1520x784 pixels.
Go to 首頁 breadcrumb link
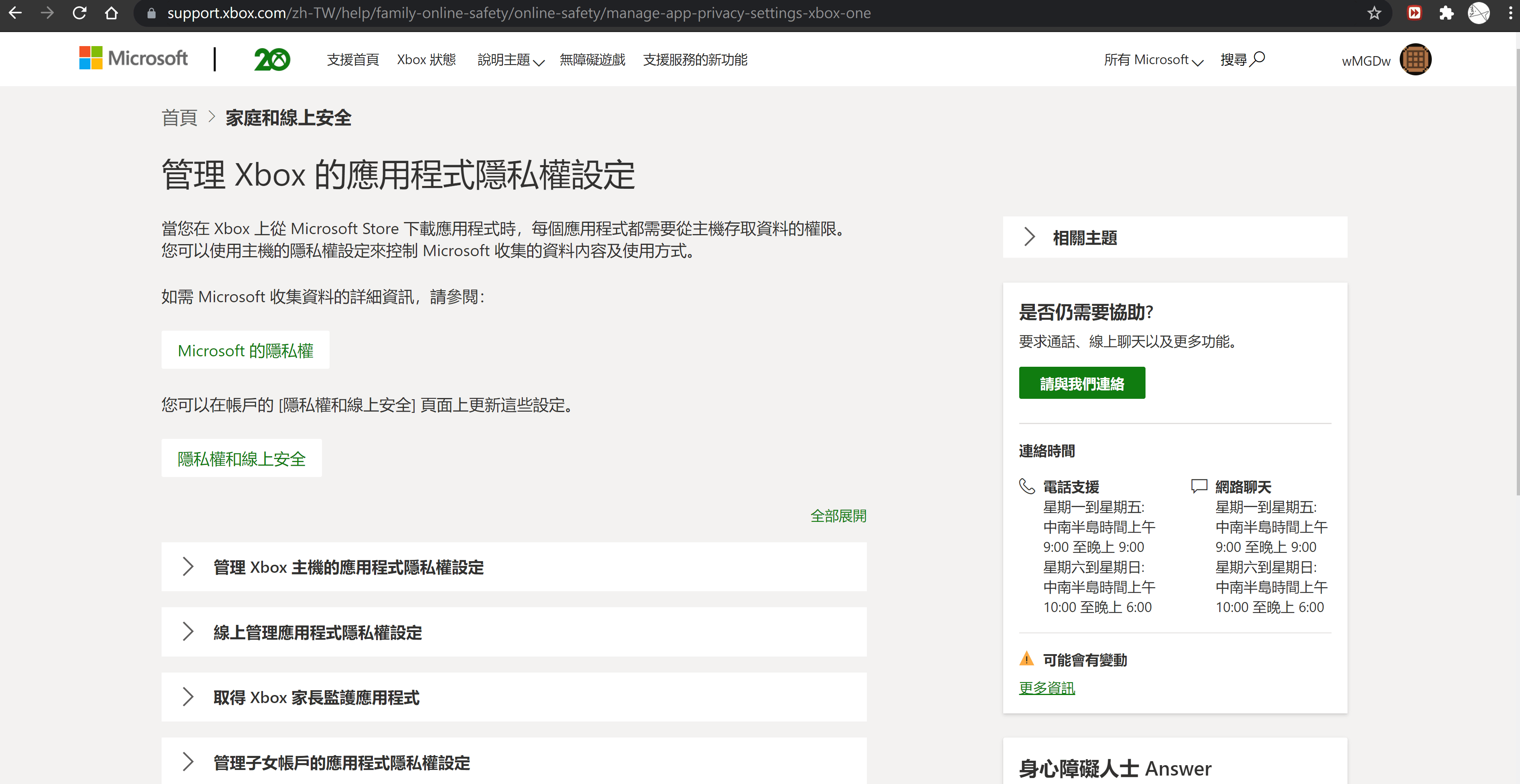click(x=179, y=118)
